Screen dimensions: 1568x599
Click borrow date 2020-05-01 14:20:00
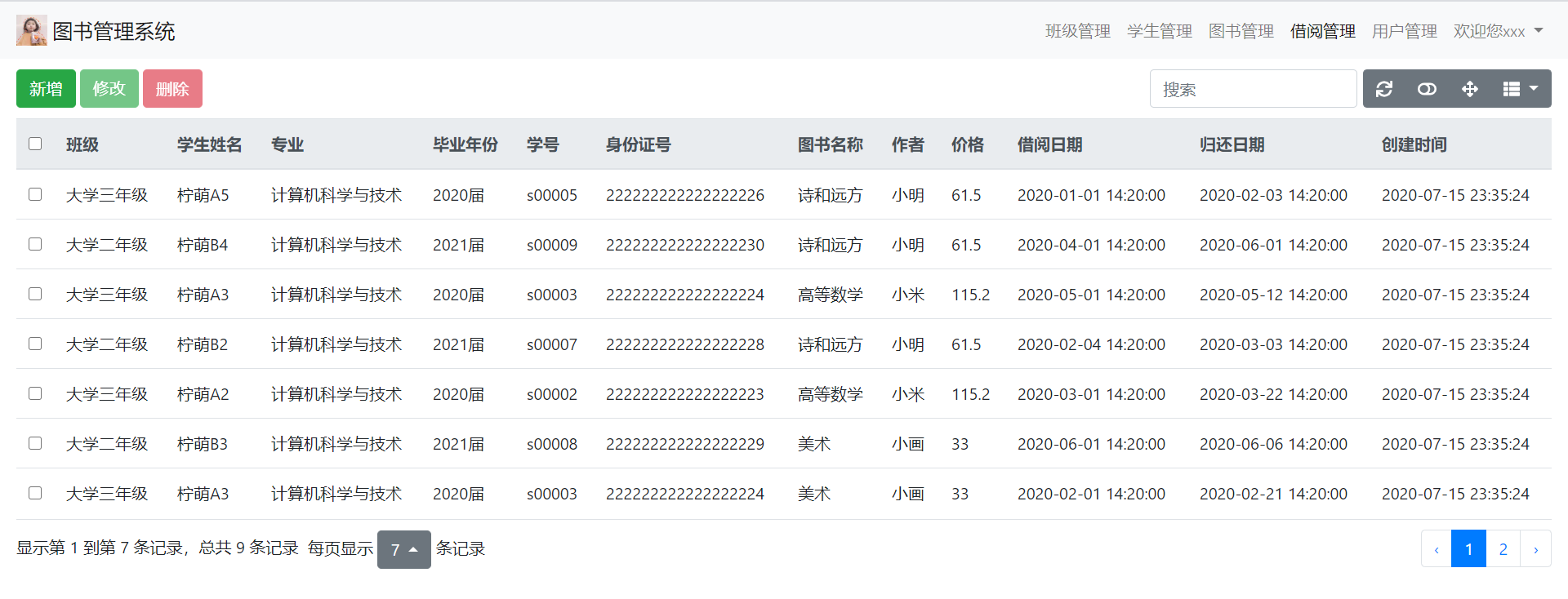(x=1091, y=295)
